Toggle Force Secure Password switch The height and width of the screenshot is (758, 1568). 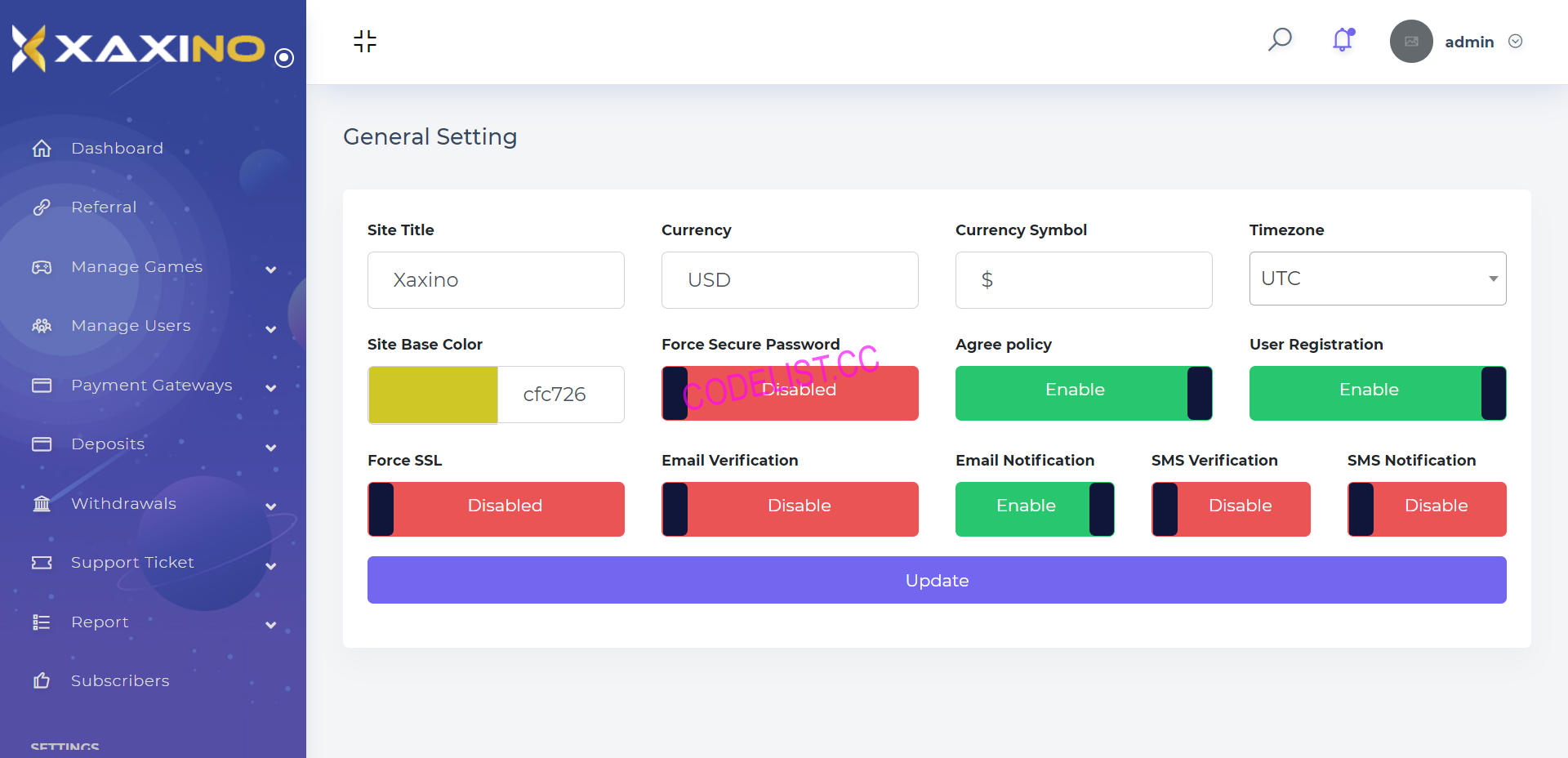pos(790,393)
